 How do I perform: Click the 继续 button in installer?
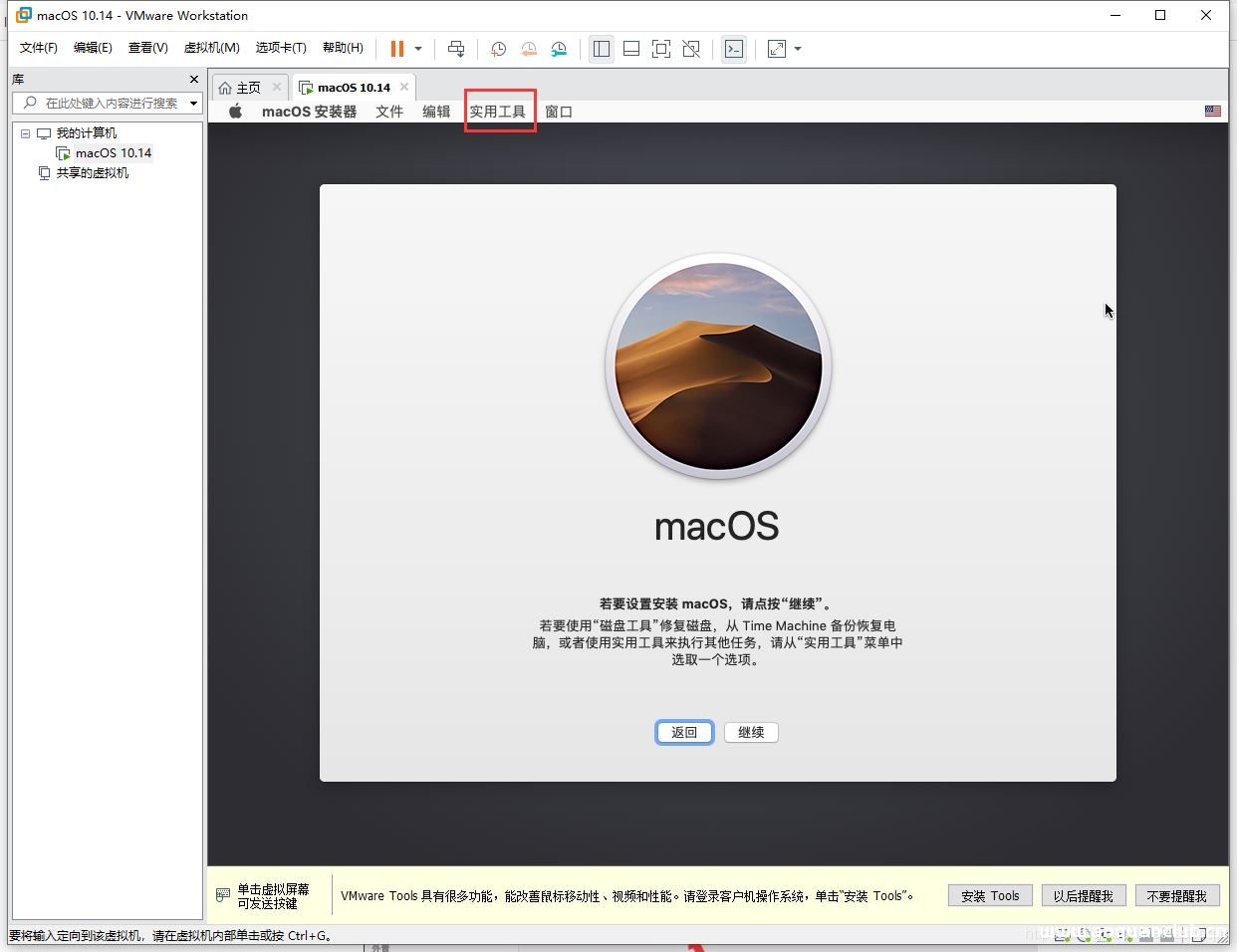click(751, 733)
